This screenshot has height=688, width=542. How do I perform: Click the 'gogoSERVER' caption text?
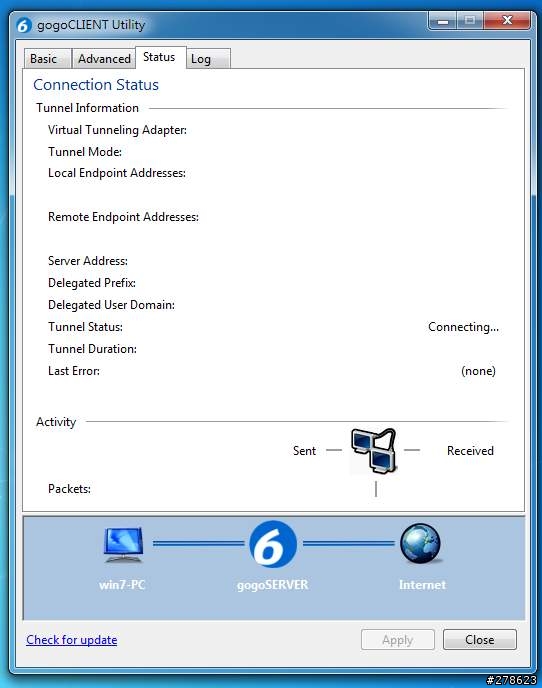[273, 585]
